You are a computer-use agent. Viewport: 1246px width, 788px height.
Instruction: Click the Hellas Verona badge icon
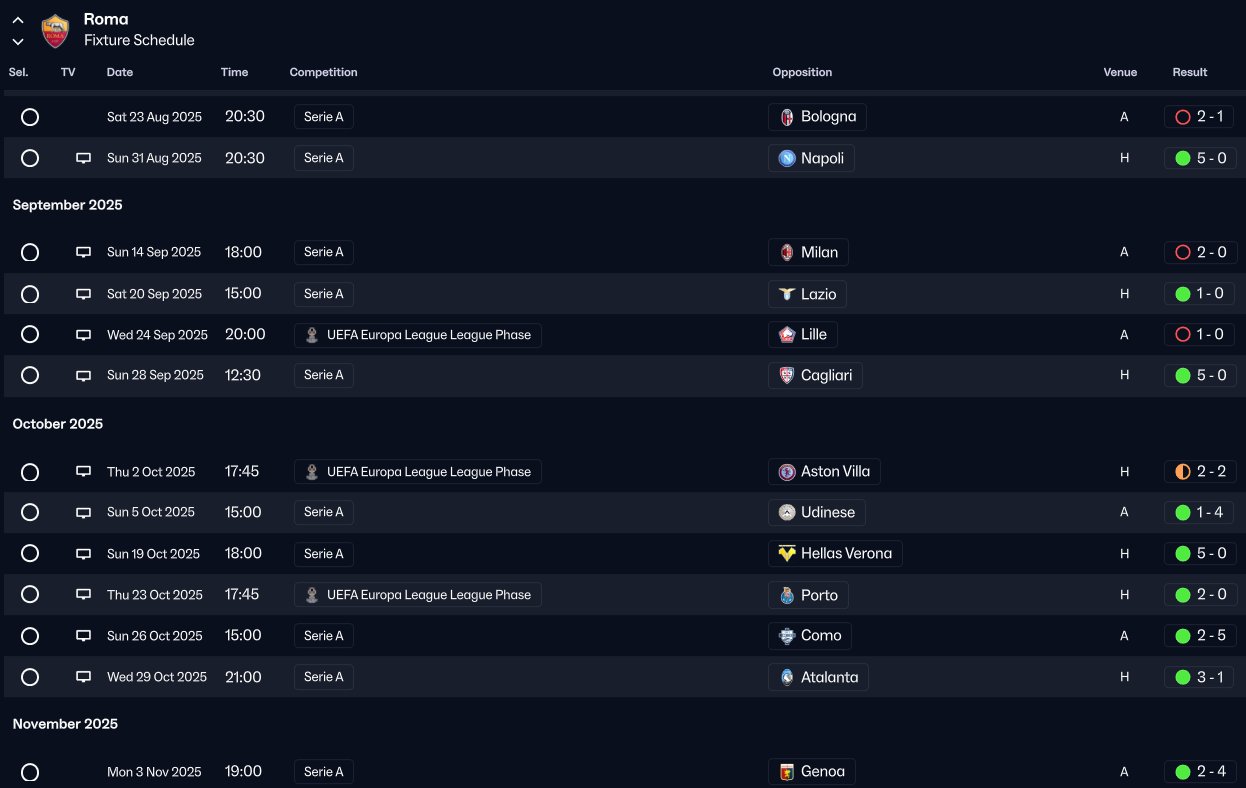[787, 553]
